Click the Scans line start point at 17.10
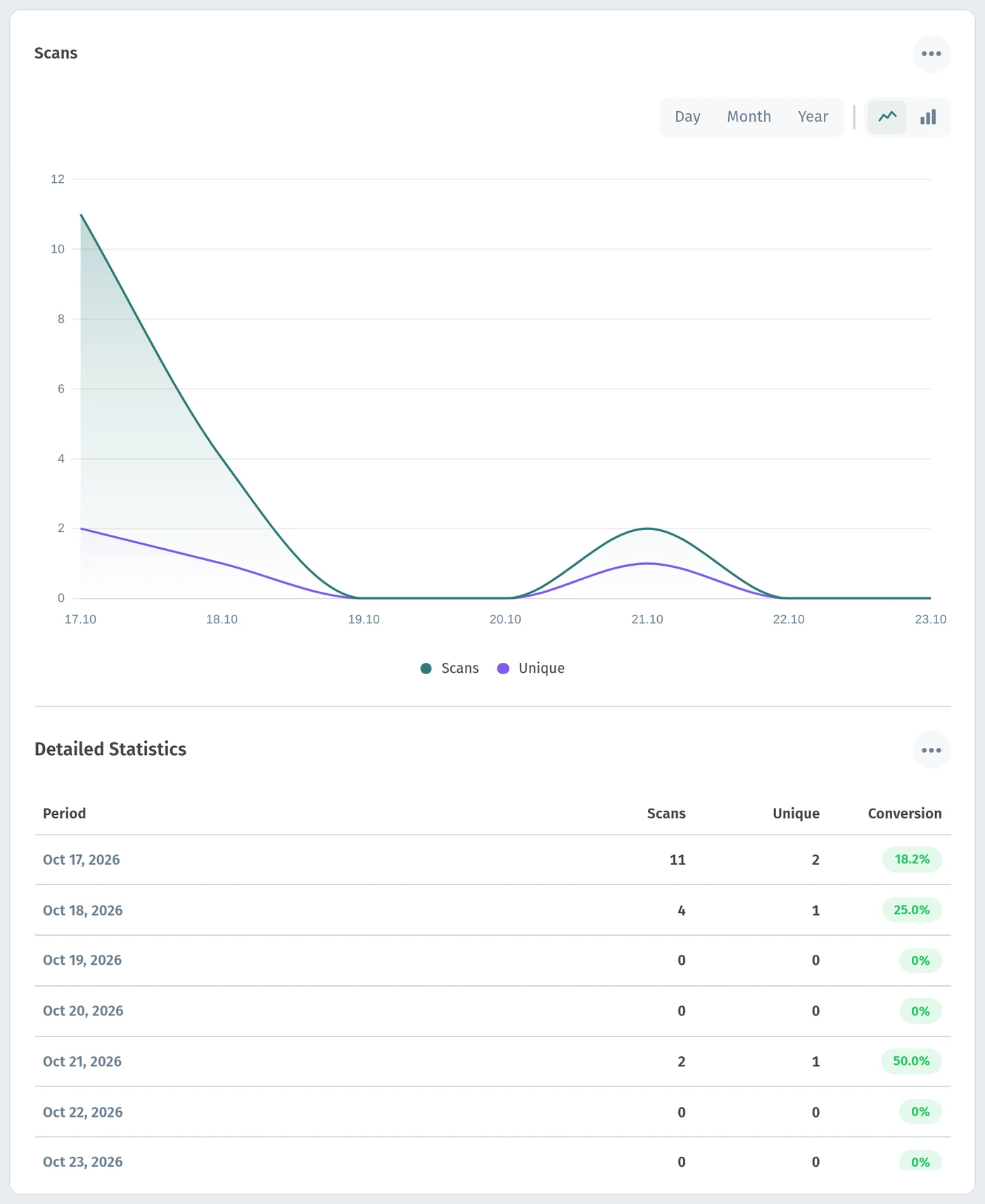Screen dimensions: 985x1204 [x=81, y=215]
